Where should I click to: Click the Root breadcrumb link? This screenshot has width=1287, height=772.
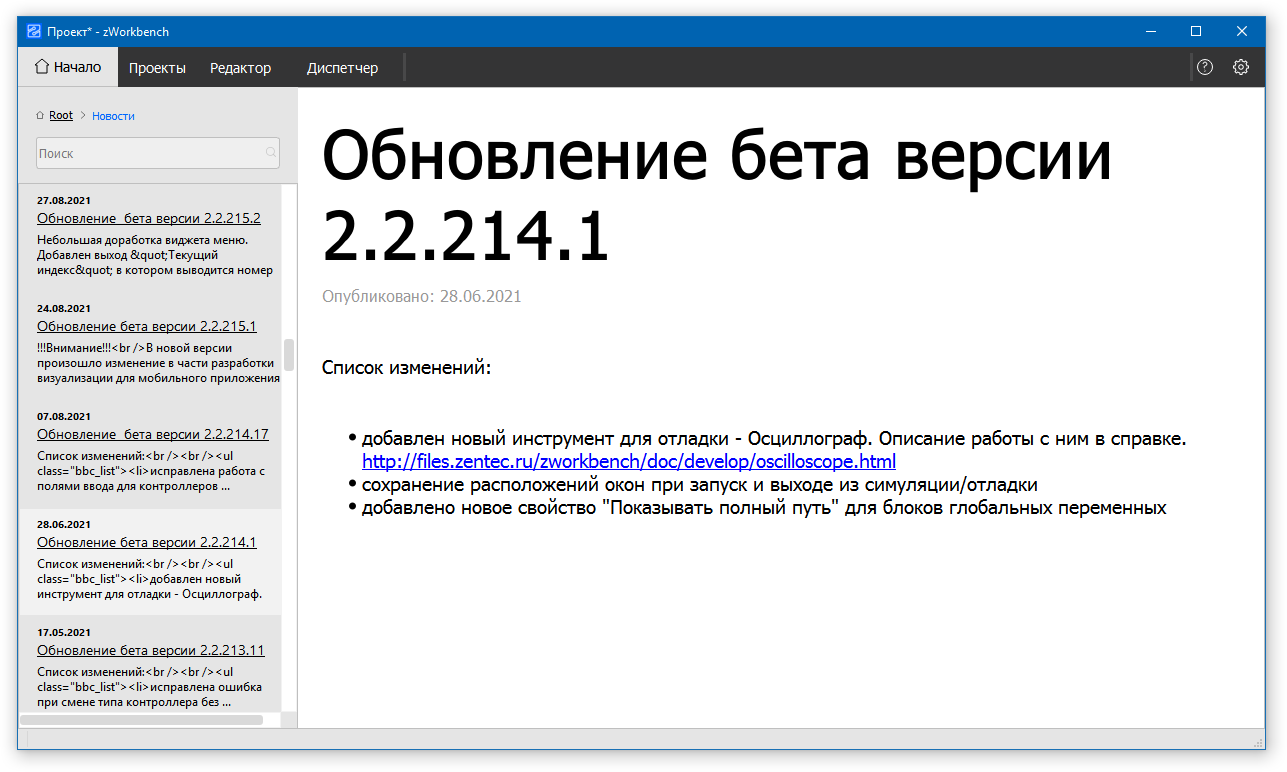(61, 116)
